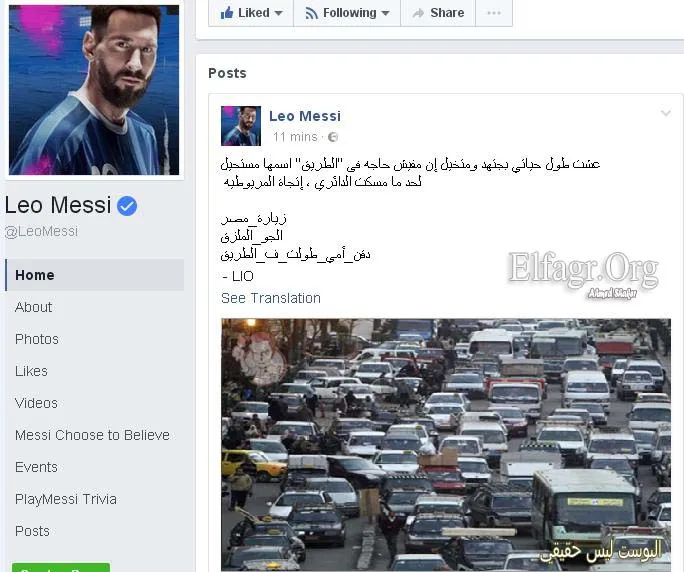Open Leo Messi's small avatar in the post
This screenshot has height=572, width=684.
coord(241,126)
